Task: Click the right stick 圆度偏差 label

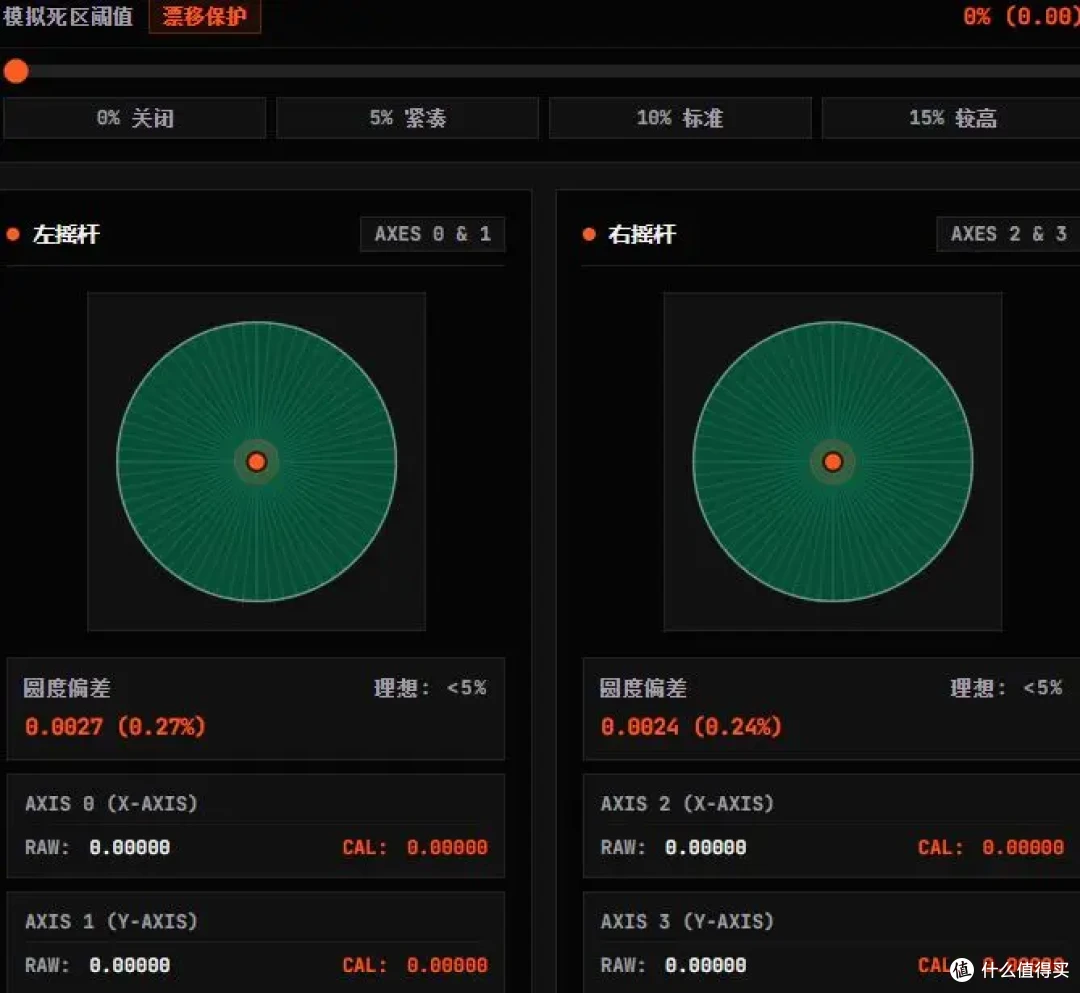Action: [x=643, y=688]
